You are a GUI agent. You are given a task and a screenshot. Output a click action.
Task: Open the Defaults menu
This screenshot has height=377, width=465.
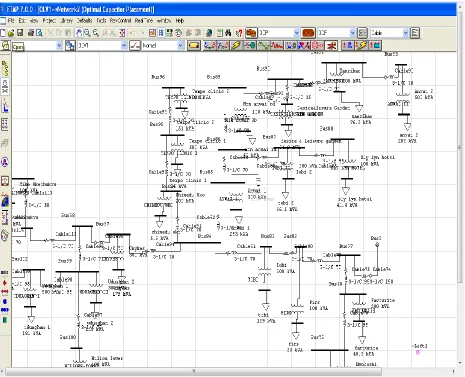pos(84,21)
